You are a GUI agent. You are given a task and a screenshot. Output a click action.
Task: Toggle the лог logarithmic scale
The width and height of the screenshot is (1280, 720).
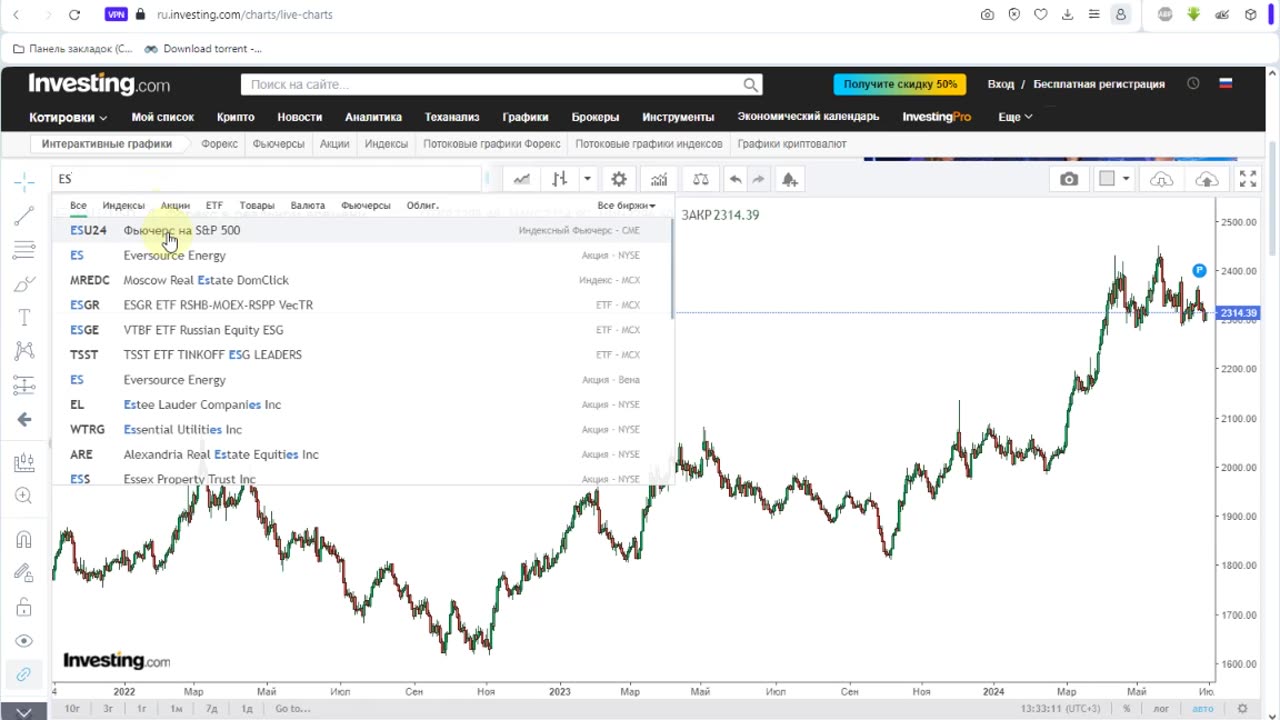tap(1161, 709)
